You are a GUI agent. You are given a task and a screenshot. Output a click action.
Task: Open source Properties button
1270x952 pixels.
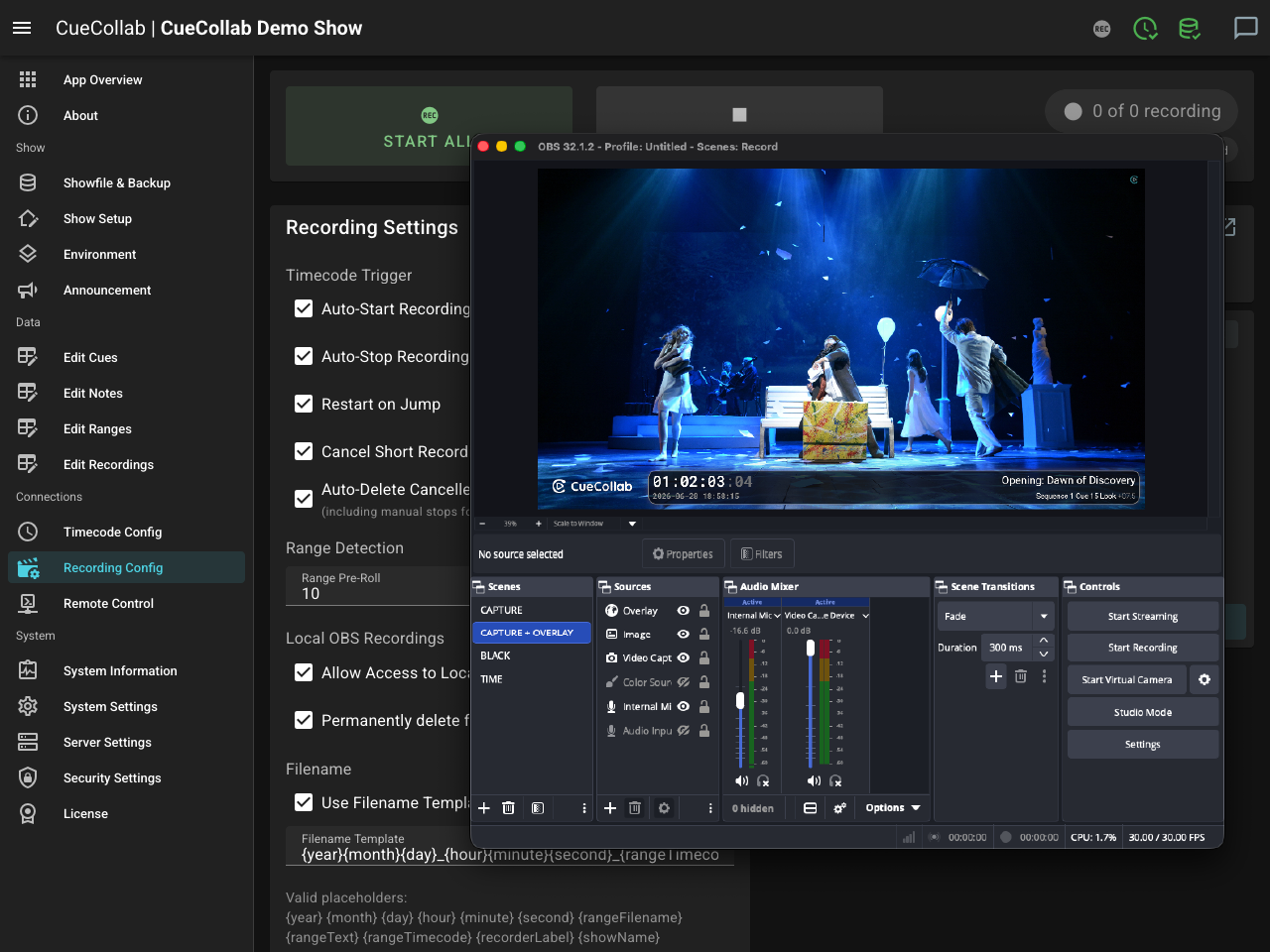tap(683, 554)
